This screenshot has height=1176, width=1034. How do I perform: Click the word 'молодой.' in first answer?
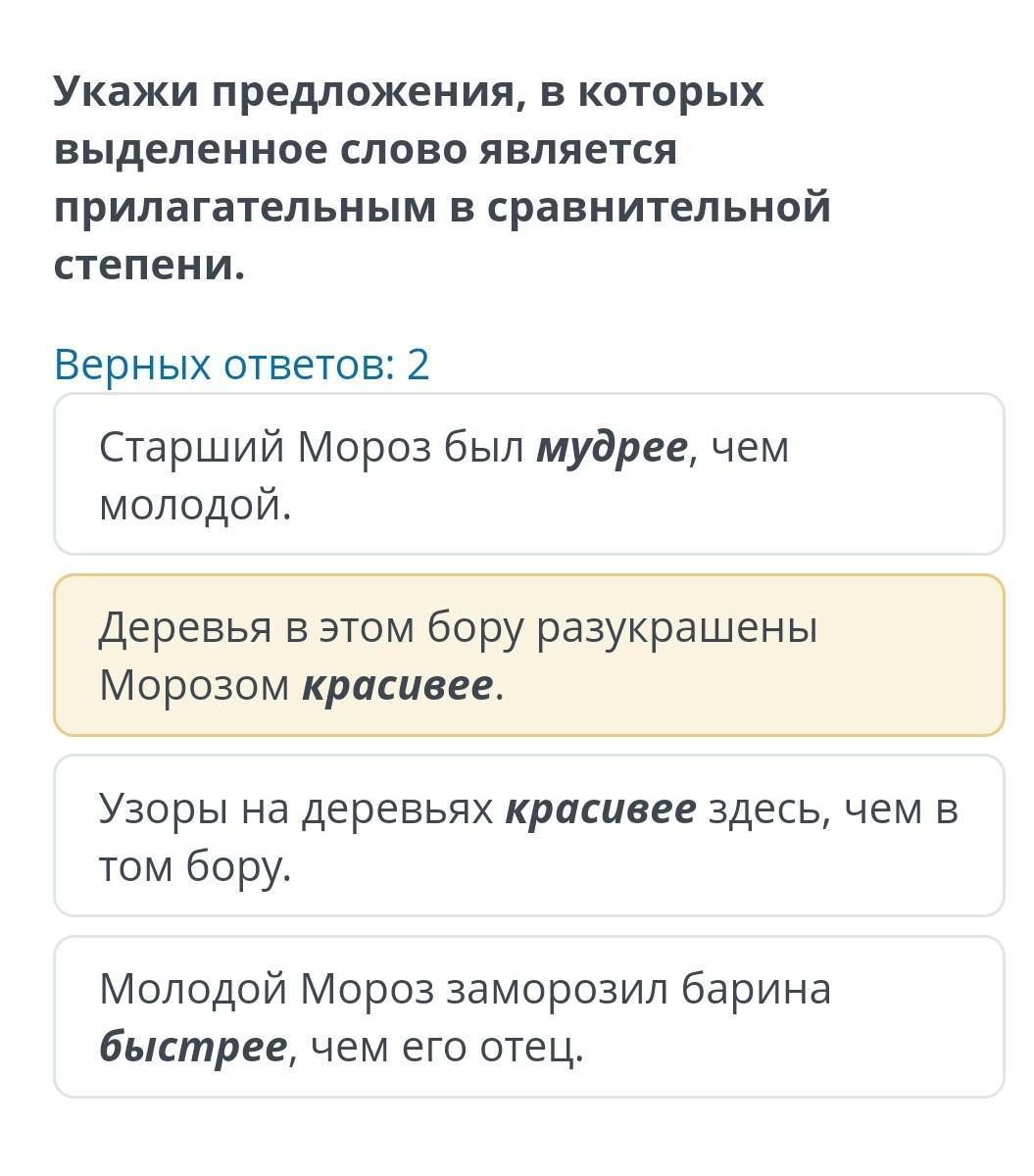(196, 506)
